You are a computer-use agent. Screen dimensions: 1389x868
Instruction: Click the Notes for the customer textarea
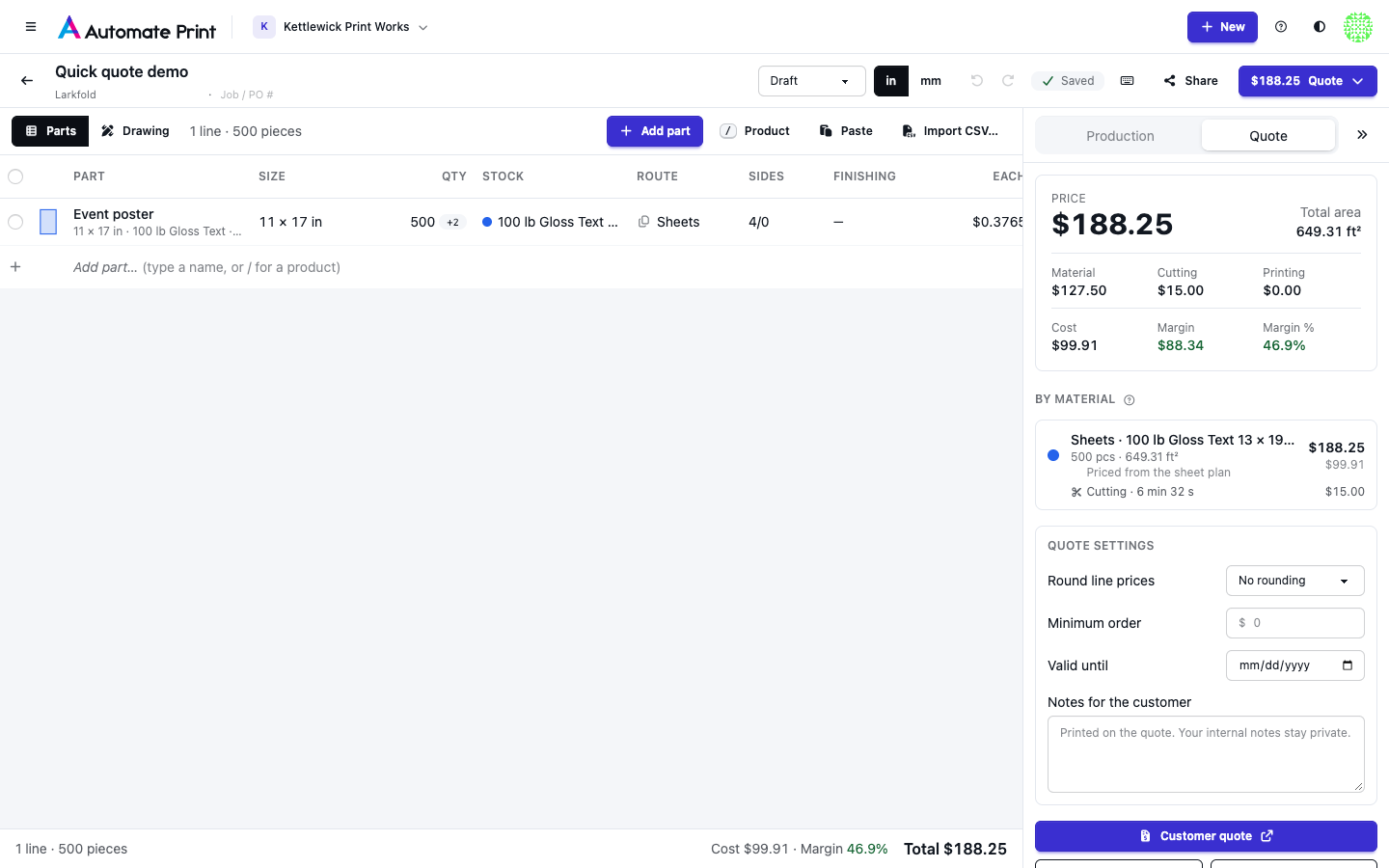pyautogui.click(x=1206, y=754)
